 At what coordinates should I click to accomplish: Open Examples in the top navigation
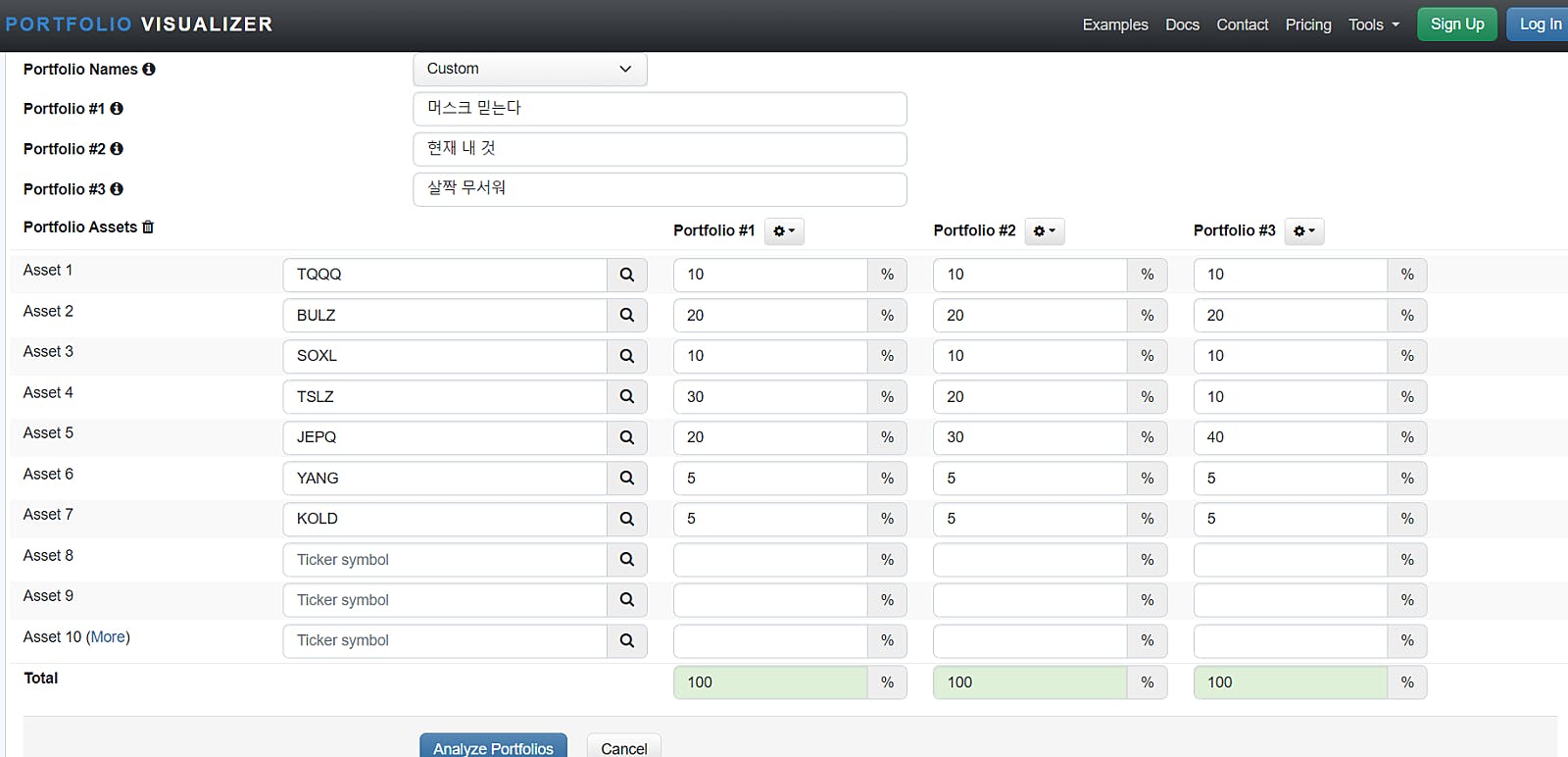[1115, 25]
